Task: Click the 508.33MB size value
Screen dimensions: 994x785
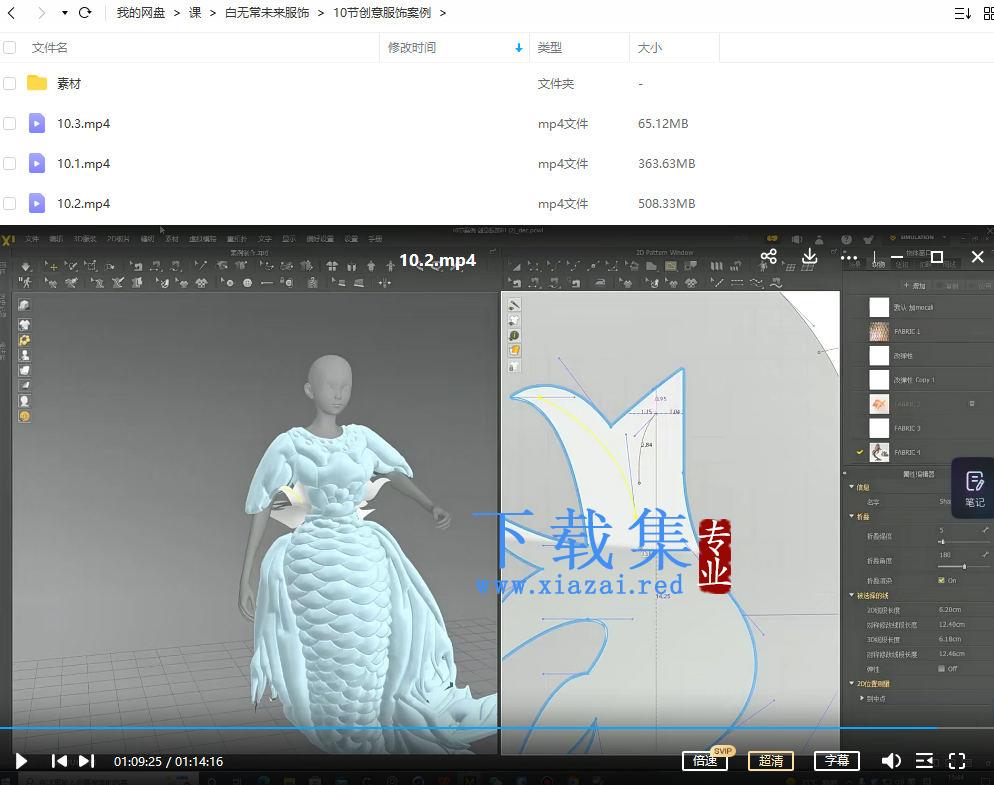Action: pos(666,204)
